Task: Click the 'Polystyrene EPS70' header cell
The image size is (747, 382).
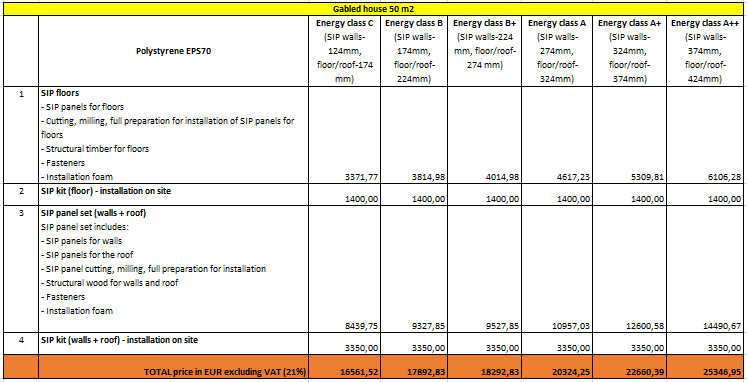Action: pos(173,51)
